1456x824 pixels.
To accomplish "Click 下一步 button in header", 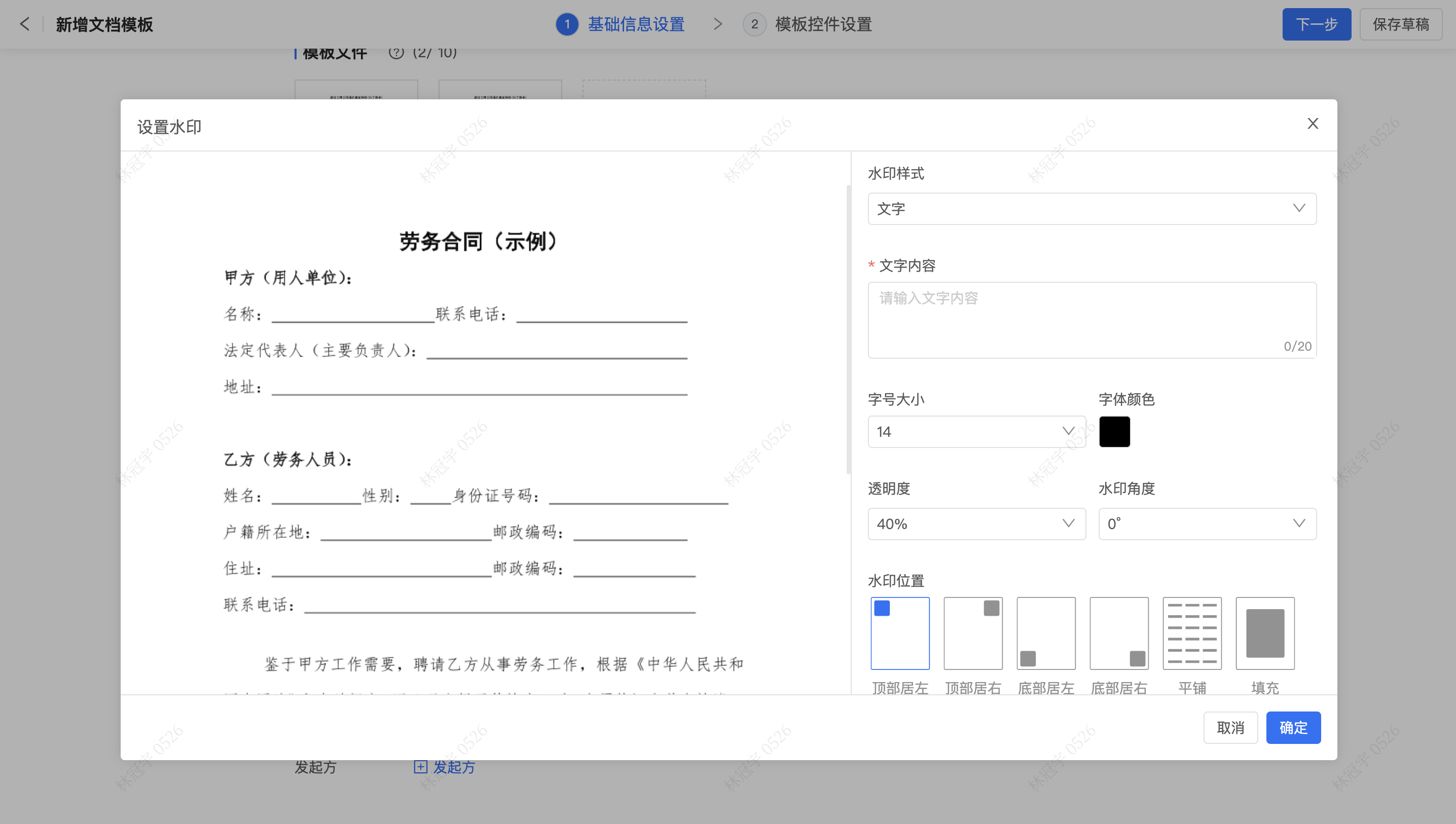I will [1317, 24].
